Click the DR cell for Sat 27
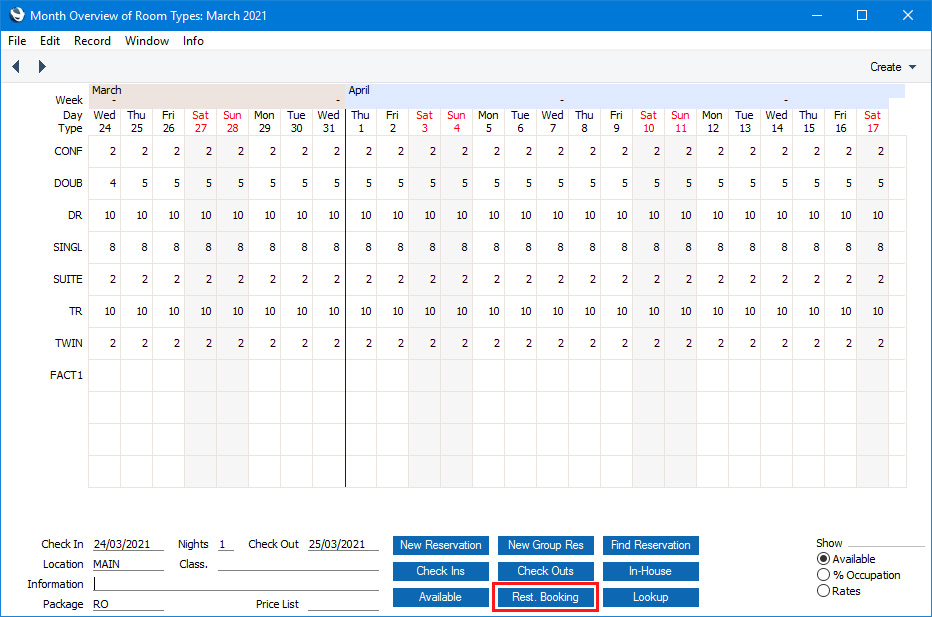This screenshot has width=932, height=617. [x=200, y=215]
